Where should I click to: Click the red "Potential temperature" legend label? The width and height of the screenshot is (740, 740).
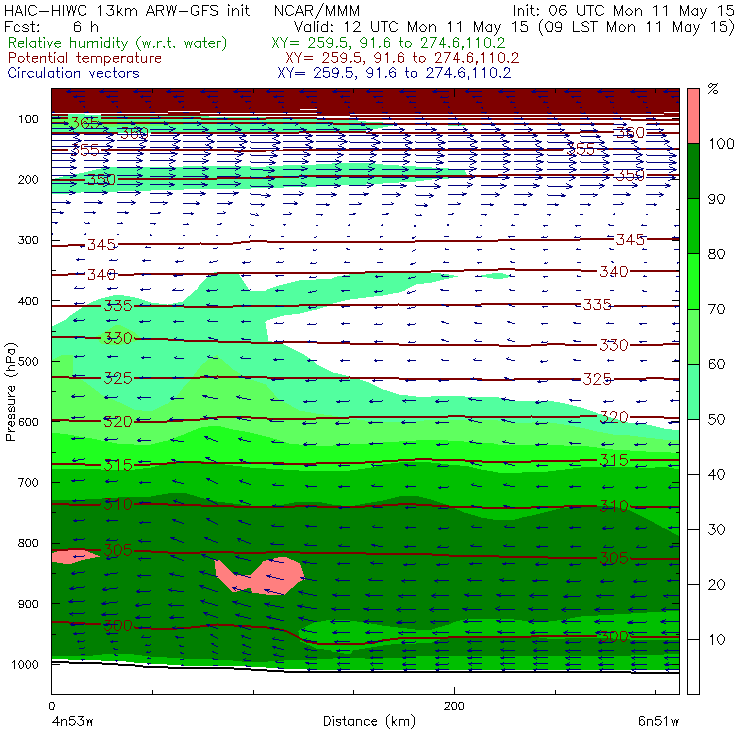coord(84,58)
